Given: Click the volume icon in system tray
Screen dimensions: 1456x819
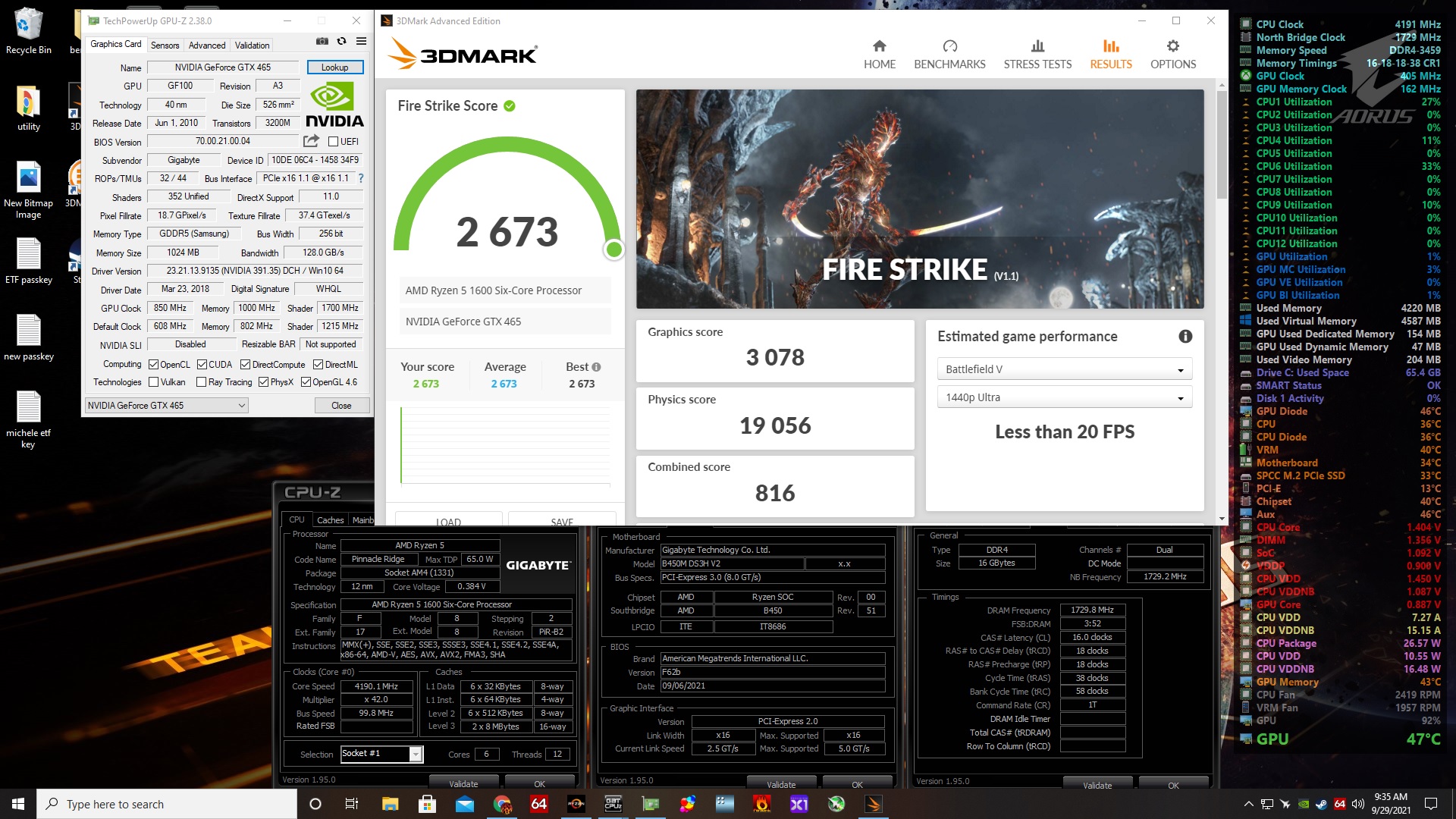Looking at the screenshot, I should 1357,804.
